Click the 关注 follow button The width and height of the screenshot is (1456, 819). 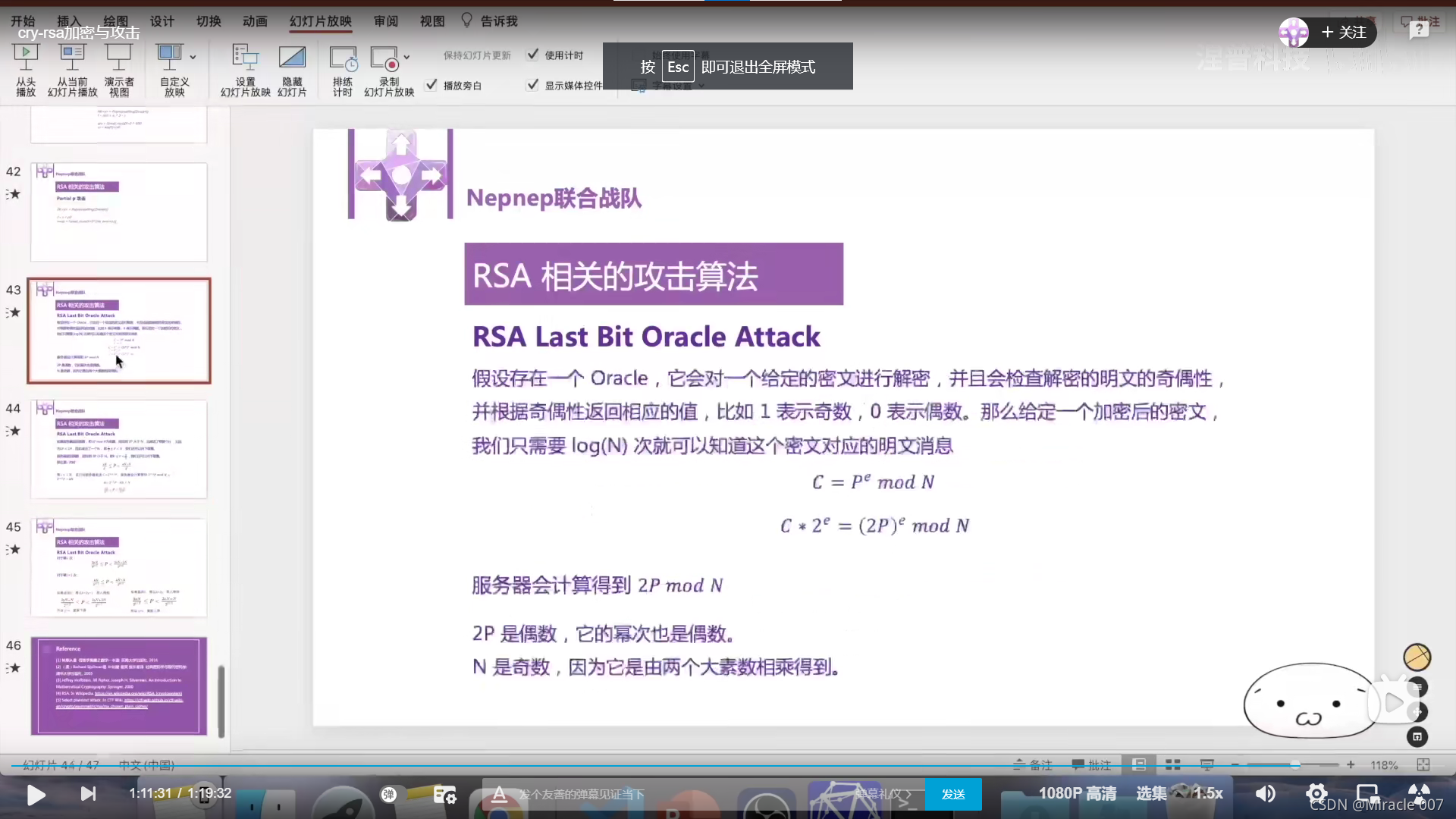pyautogui.click(x=1344, y=33)
